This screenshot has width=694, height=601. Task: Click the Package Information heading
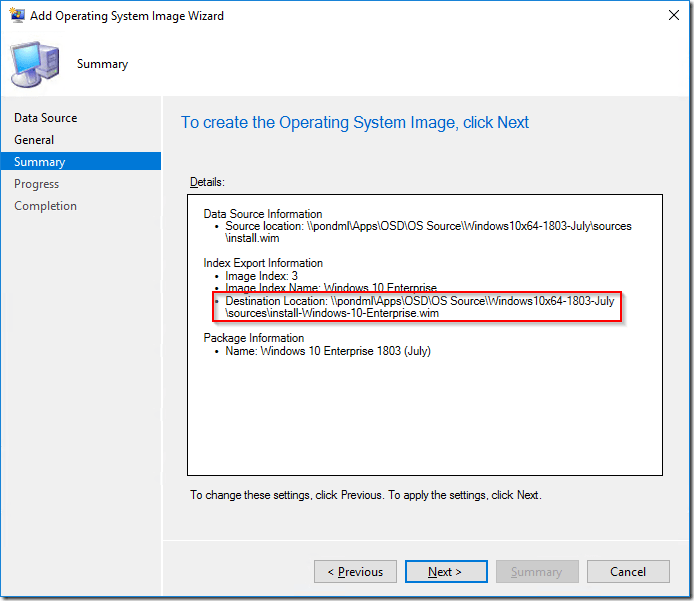pyautogui.click(x=253, y=338)
